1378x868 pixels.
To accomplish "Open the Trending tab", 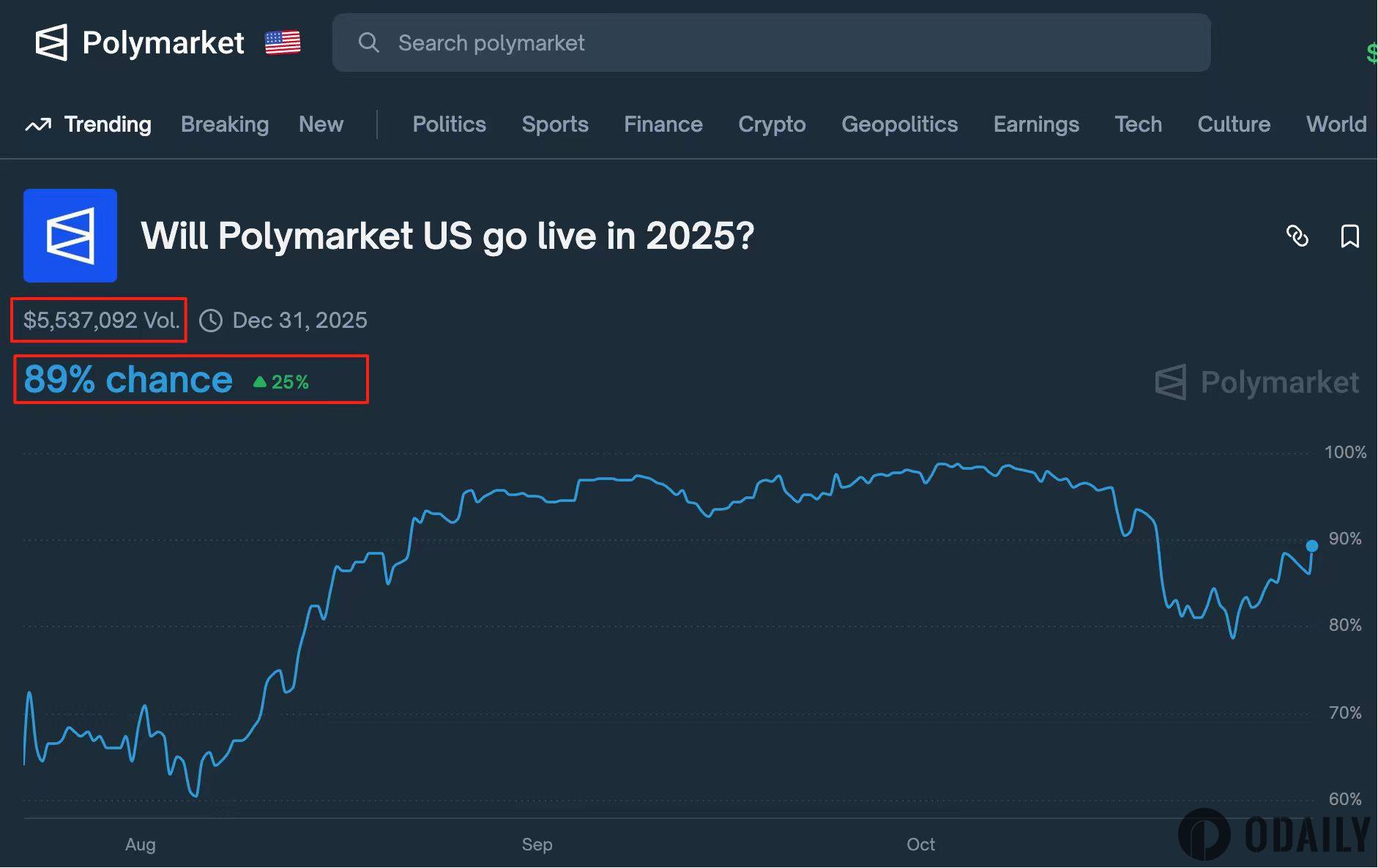I will [x=108, y=124].
